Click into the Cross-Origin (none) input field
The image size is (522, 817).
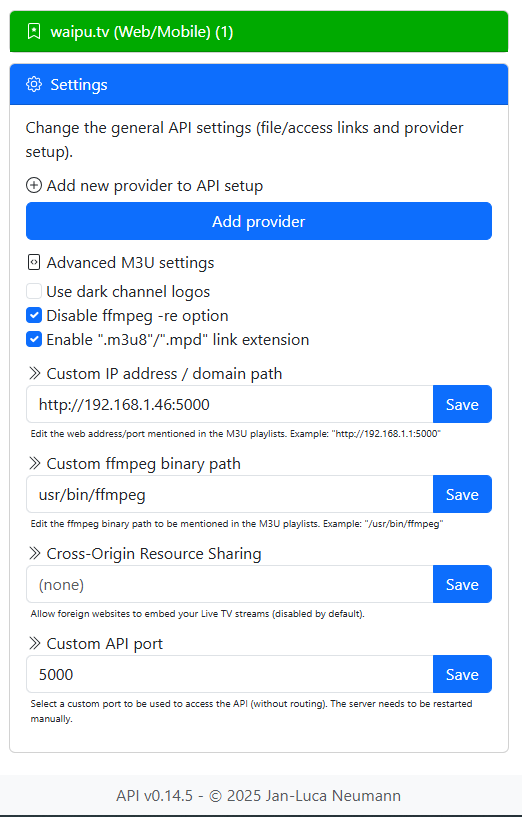230,584
